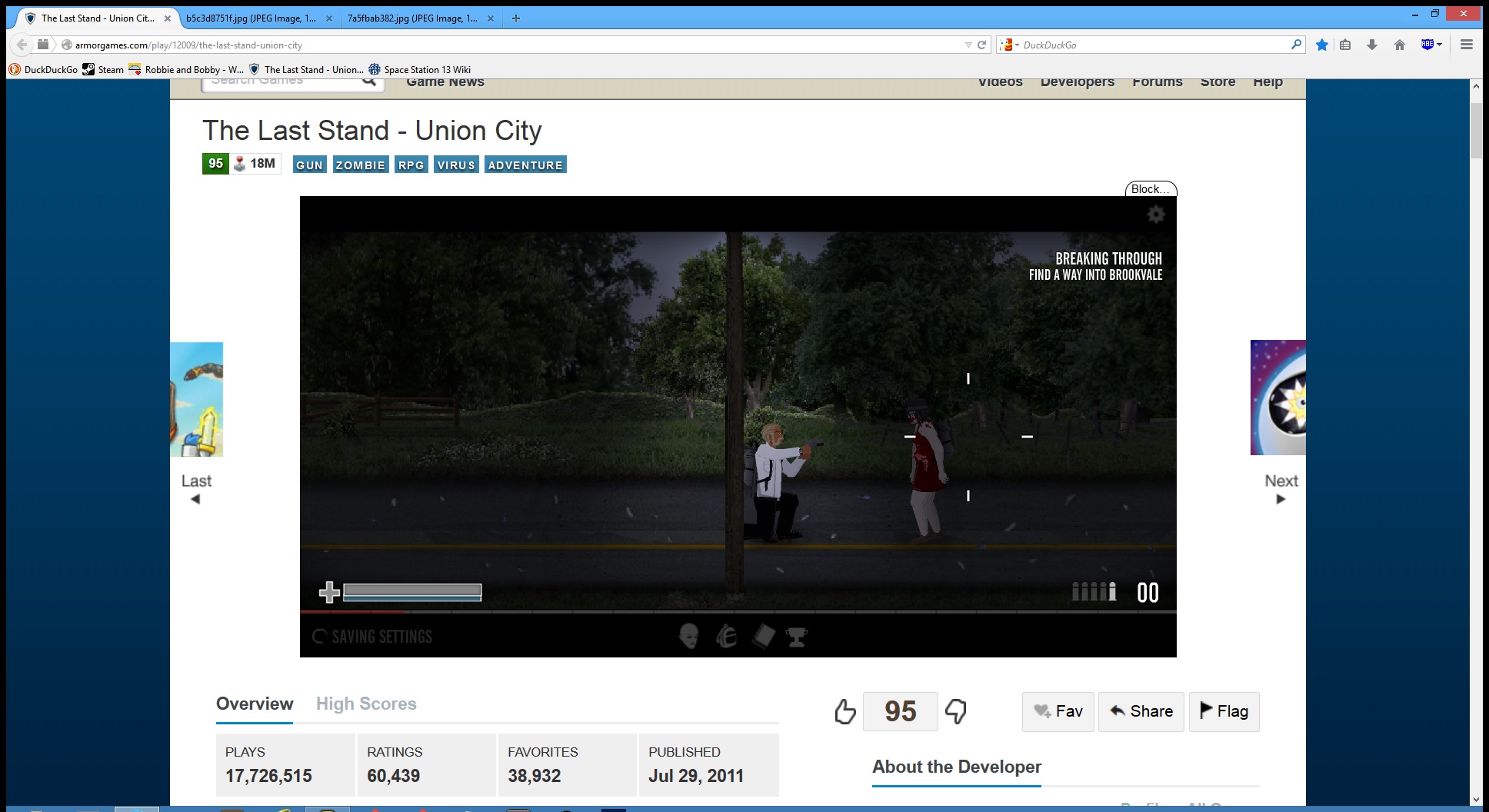Expand the URL bar history dropdown

click(968, 45)
